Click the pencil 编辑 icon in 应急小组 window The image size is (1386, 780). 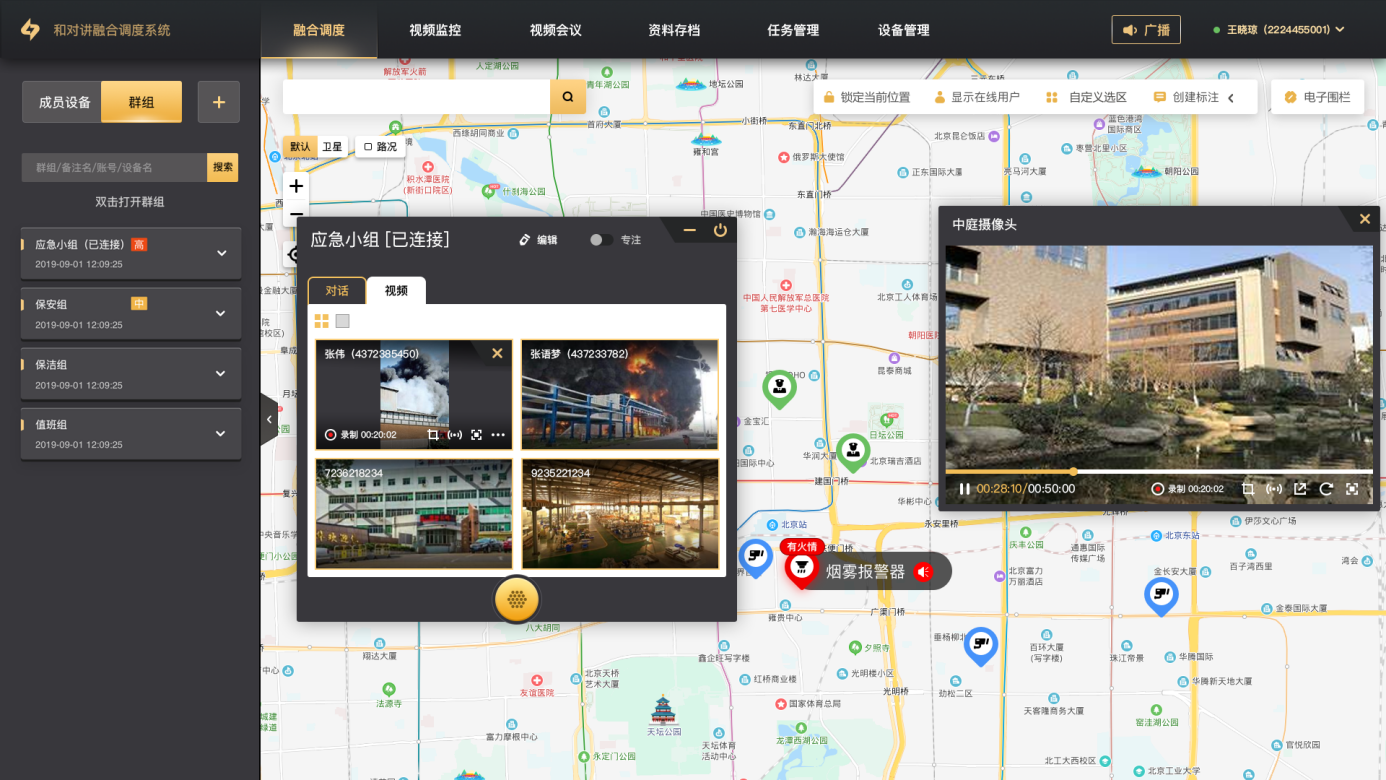pos(524,240)
